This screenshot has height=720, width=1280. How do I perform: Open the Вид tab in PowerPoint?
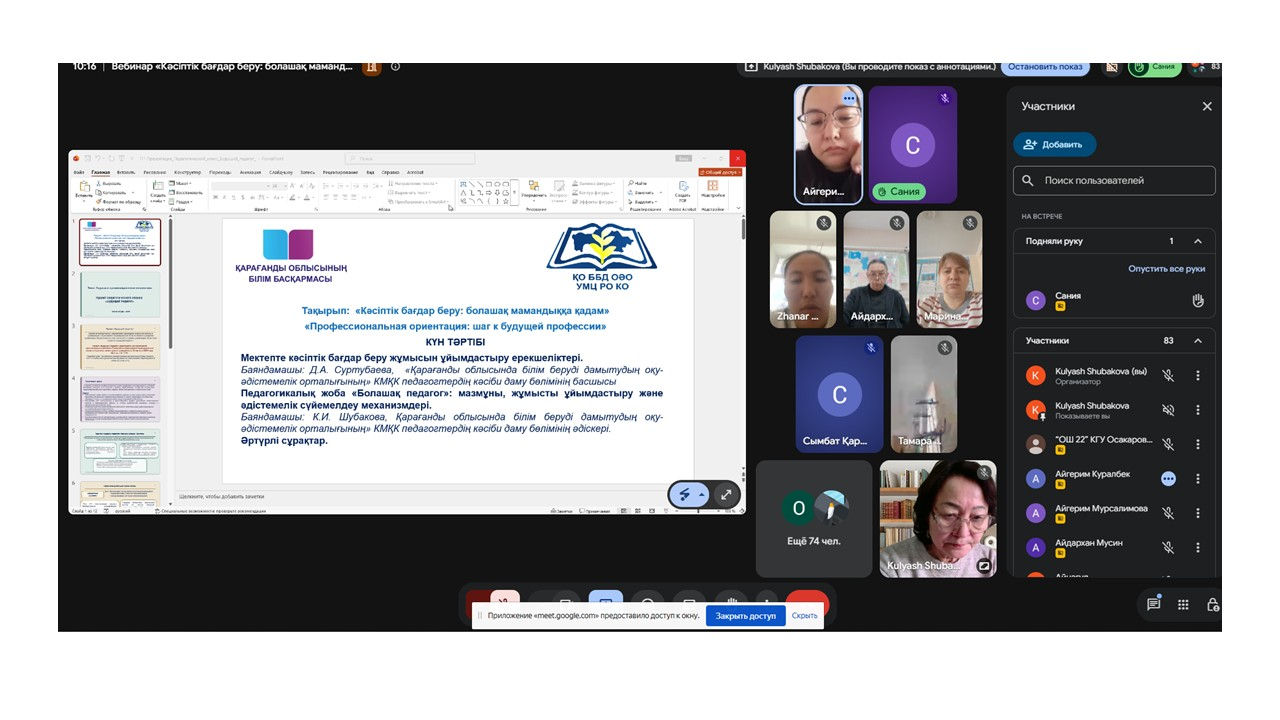tap(370, 172)
